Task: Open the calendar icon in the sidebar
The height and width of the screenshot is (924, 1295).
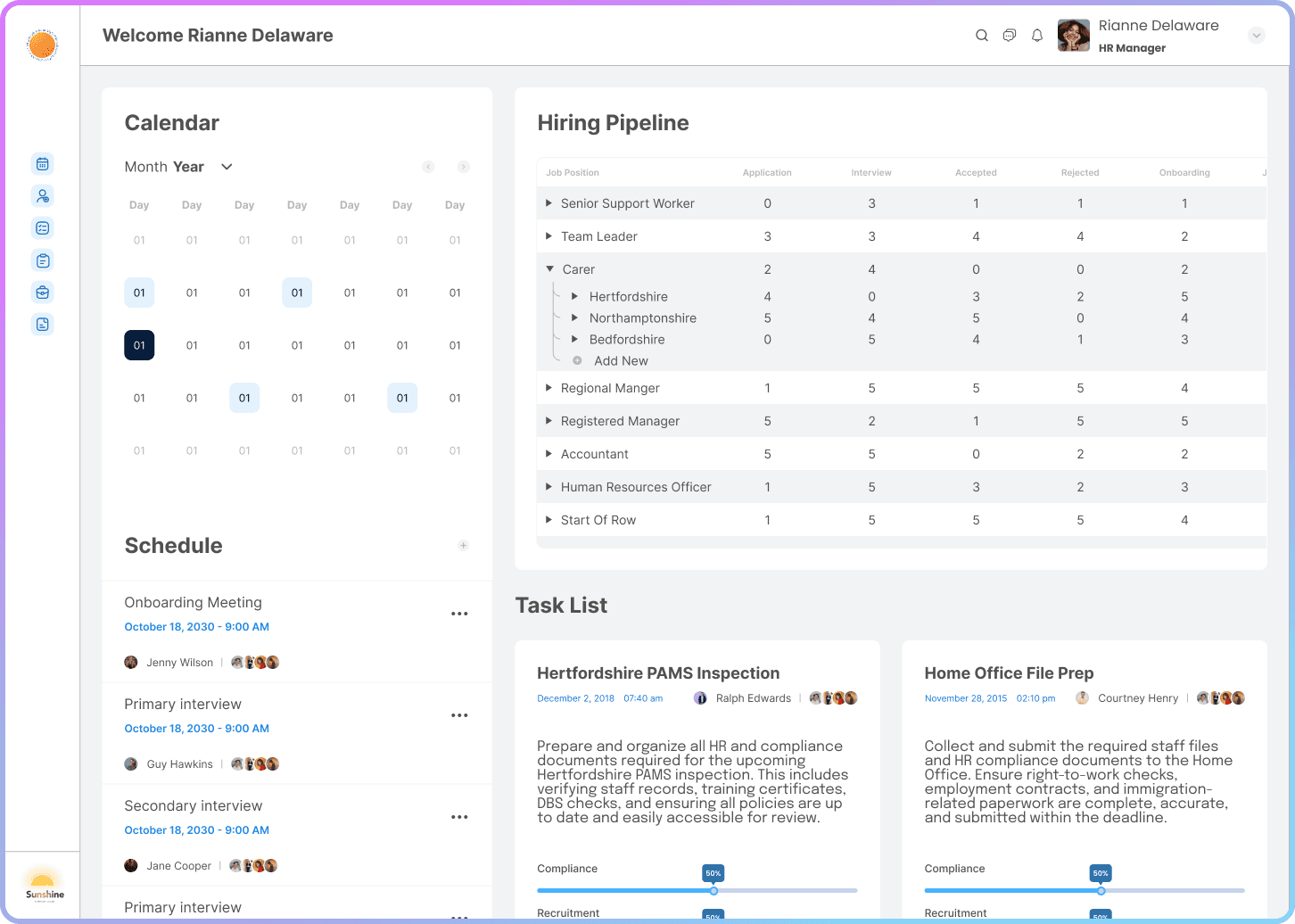Action: pos(42,164)
